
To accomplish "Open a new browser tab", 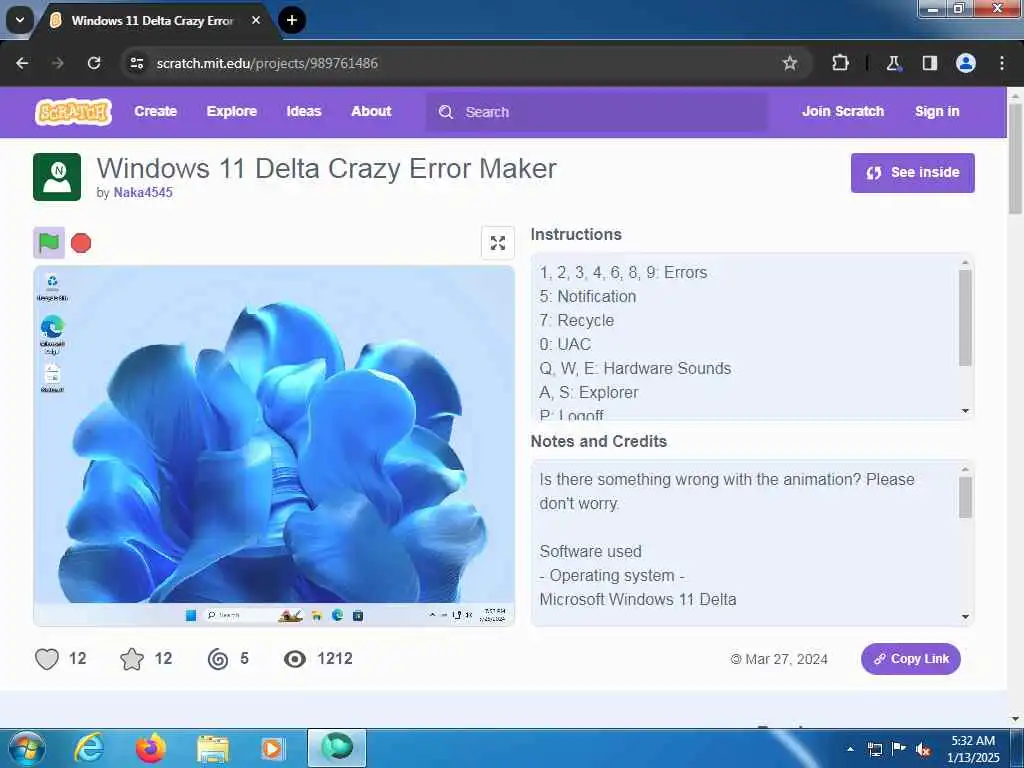I will (291, 20).
